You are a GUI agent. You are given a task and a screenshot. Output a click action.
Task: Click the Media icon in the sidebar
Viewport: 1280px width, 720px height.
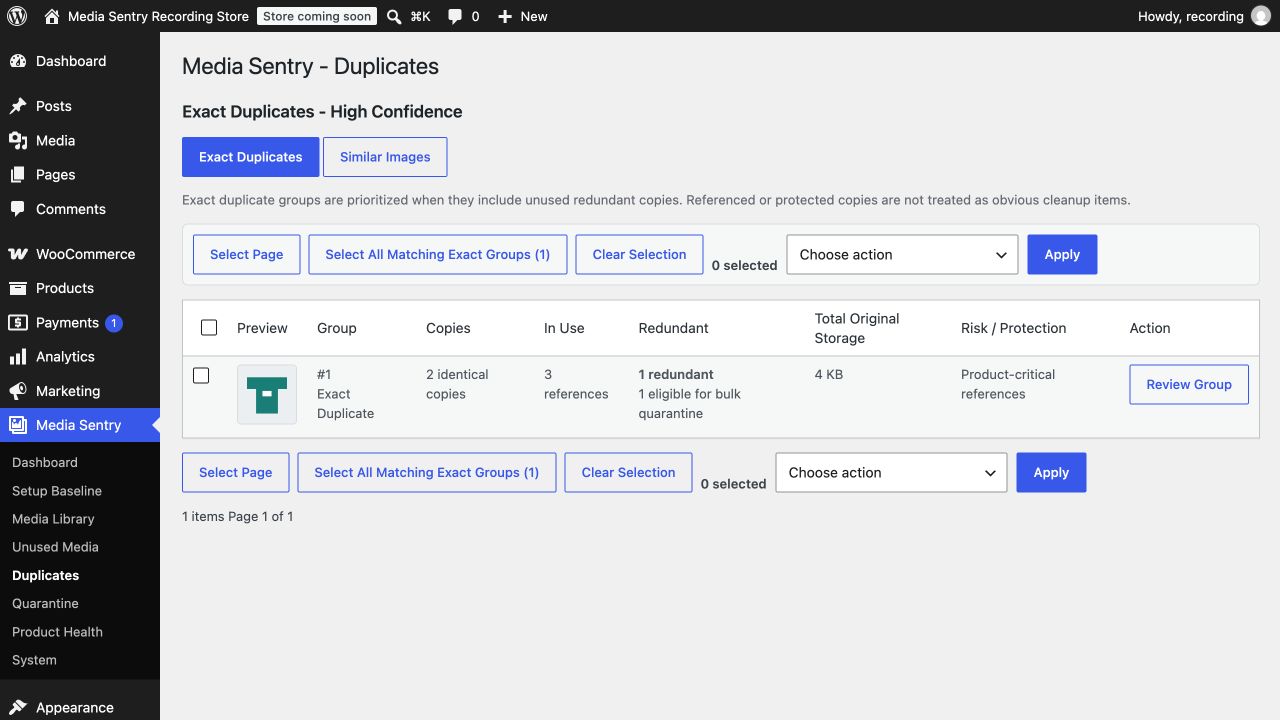(x=18, y=140)
